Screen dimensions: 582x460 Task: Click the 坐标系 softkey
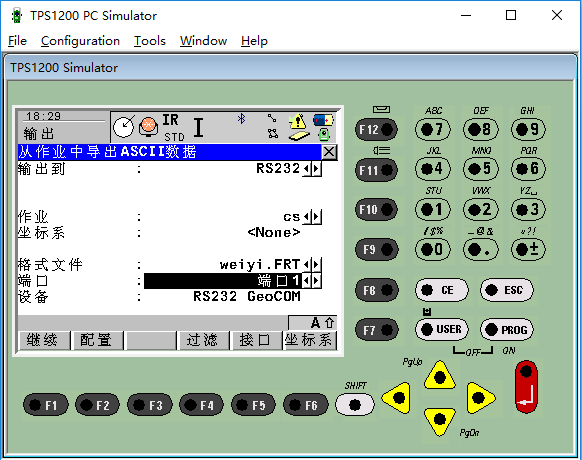309,340
